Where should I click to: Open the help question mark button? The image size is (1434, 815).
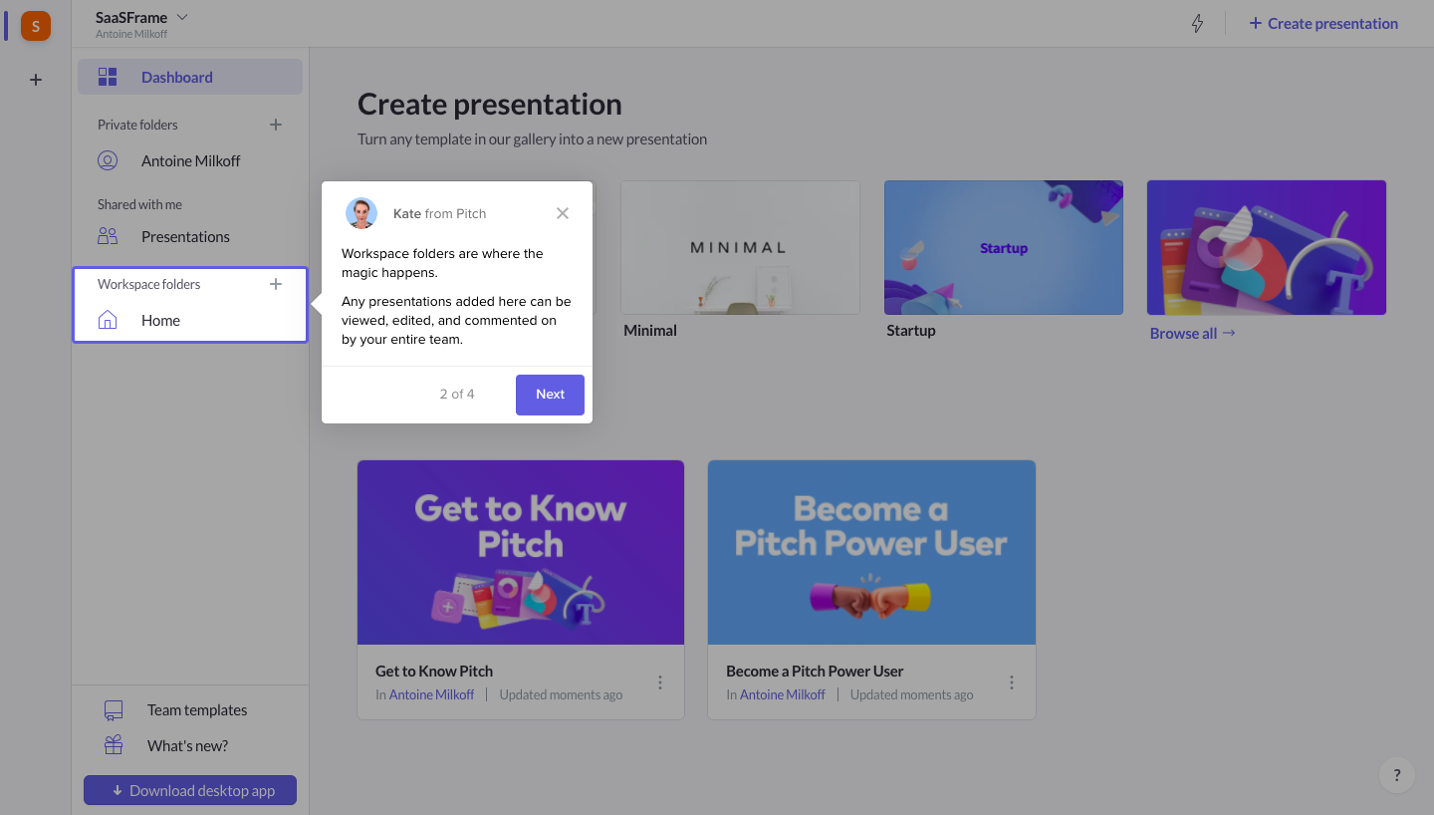tap(1397, 775)
